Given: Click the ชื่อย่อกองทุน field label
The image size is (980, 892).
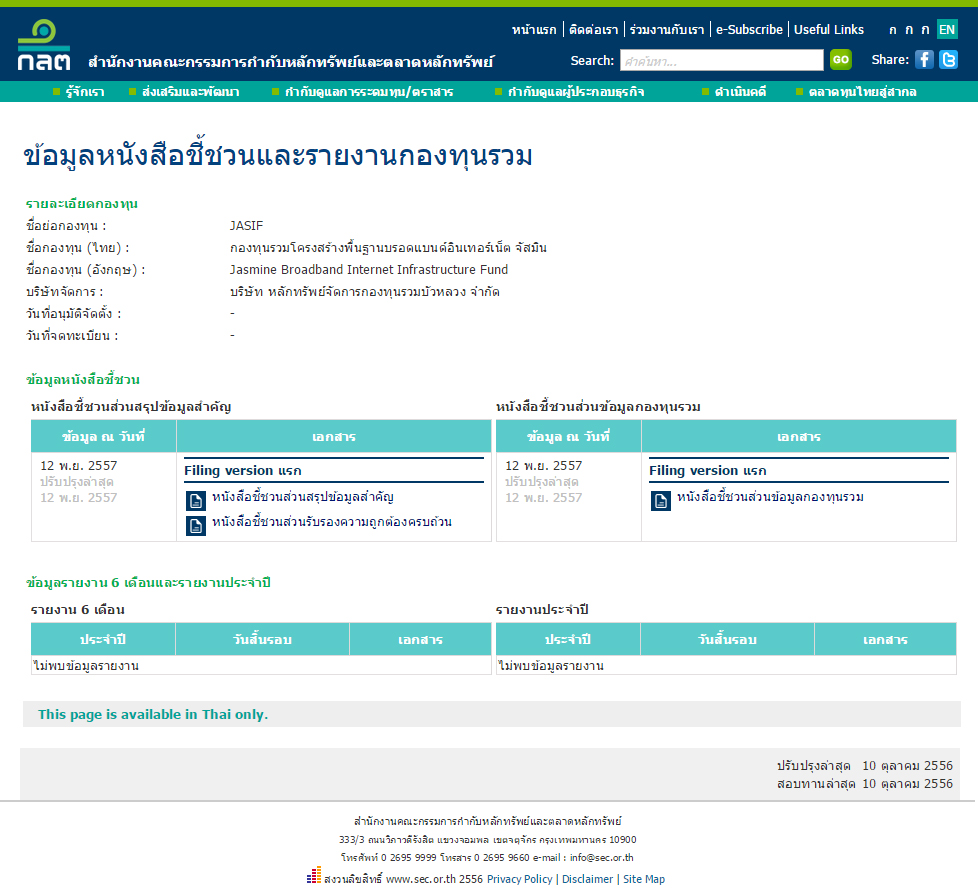Looking at the screenshot, I should coord(66,226).
